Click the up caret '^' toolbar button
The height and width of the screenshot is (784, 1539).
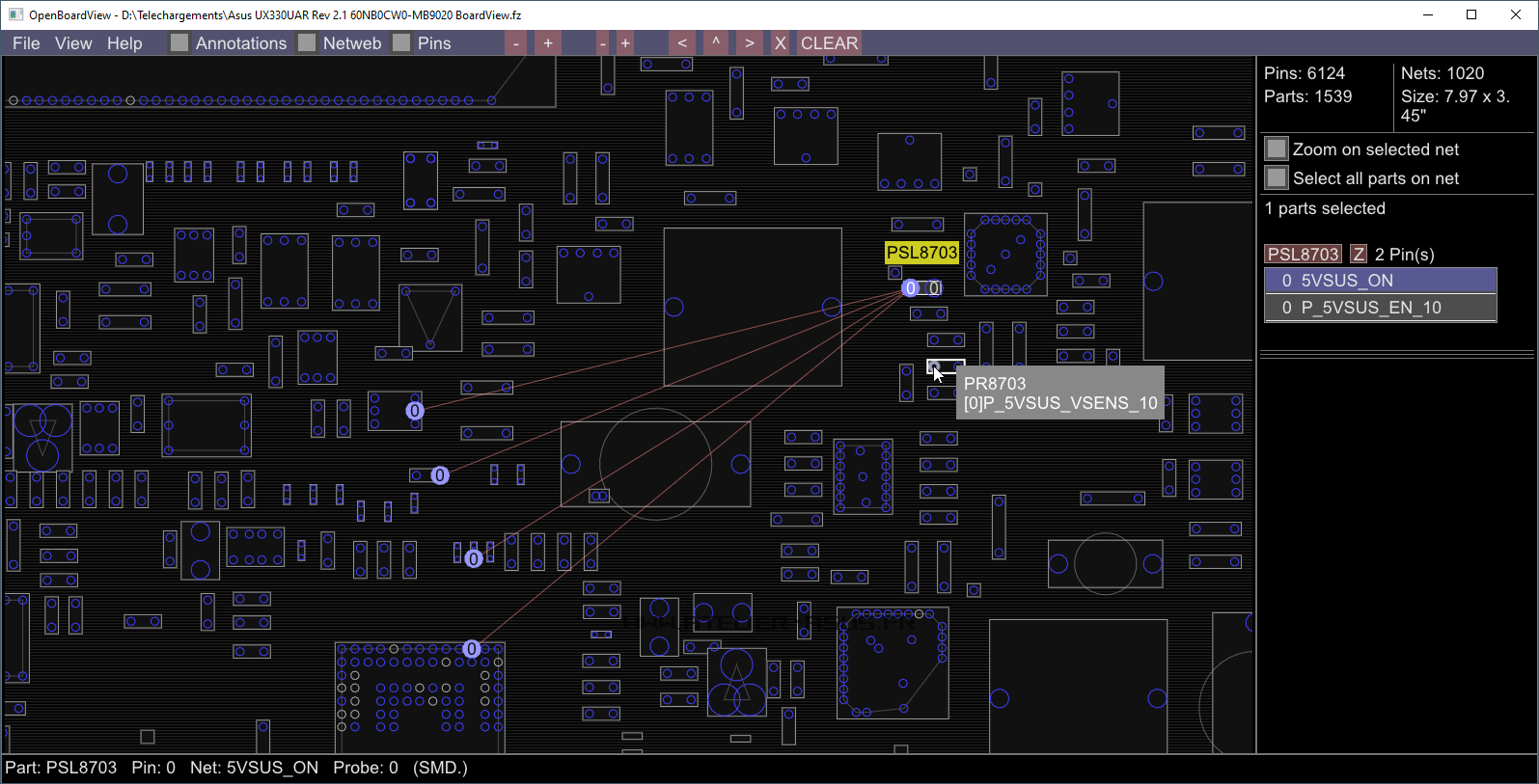click(715, 43)
